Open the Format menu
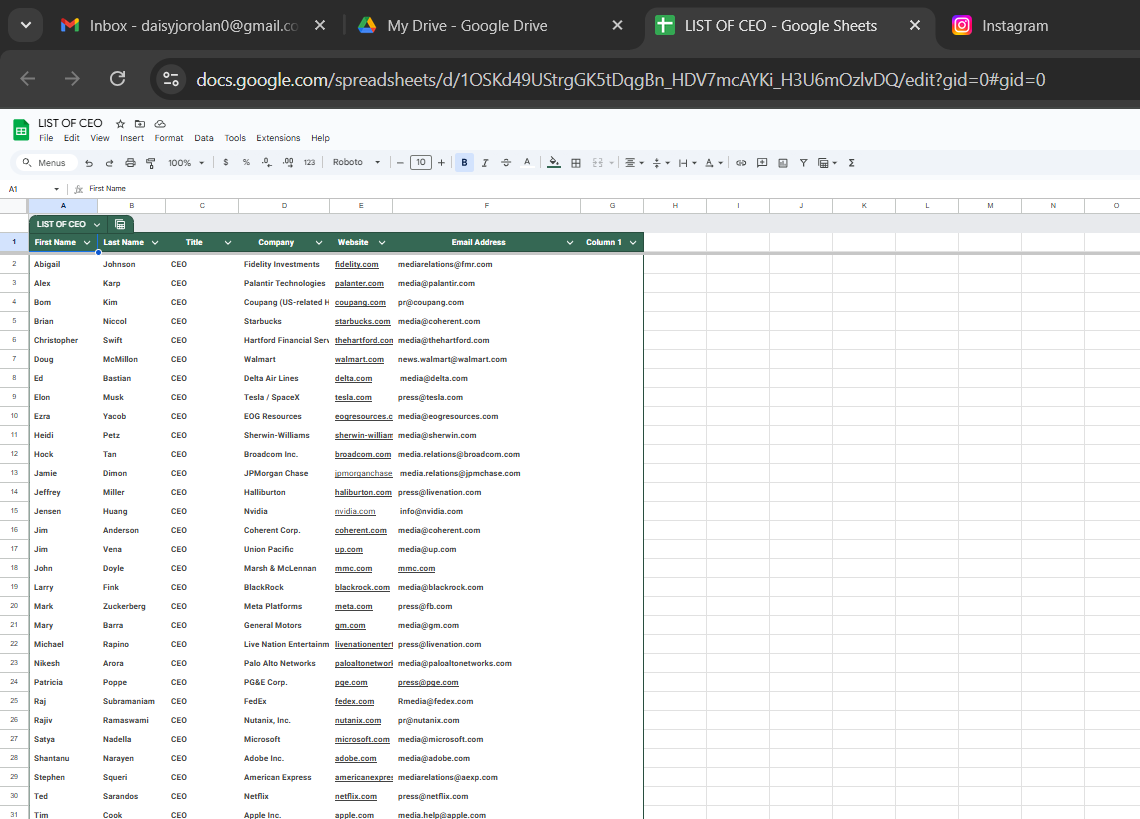The image size is (1140, 819). click(169, 138)
